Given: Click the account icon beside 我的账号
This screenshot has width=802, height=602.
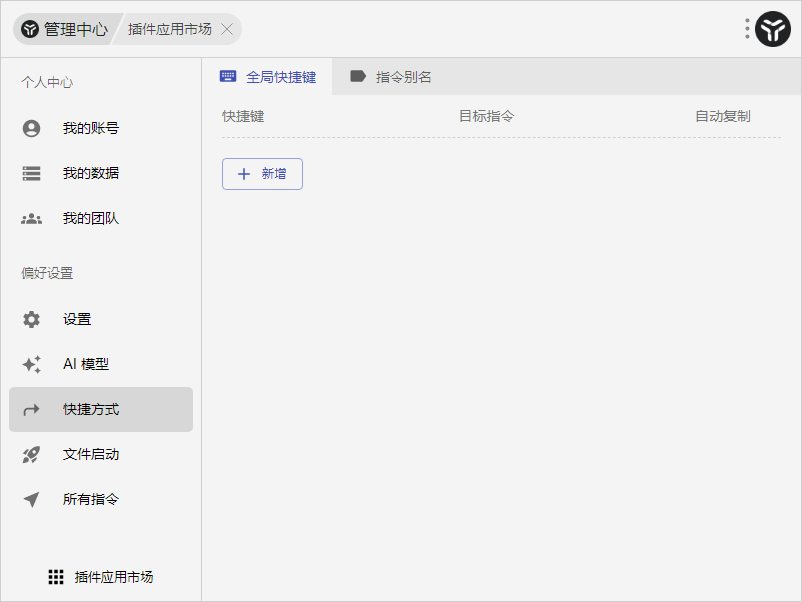Looking at the screenshot, I should [x=32, y=128].
